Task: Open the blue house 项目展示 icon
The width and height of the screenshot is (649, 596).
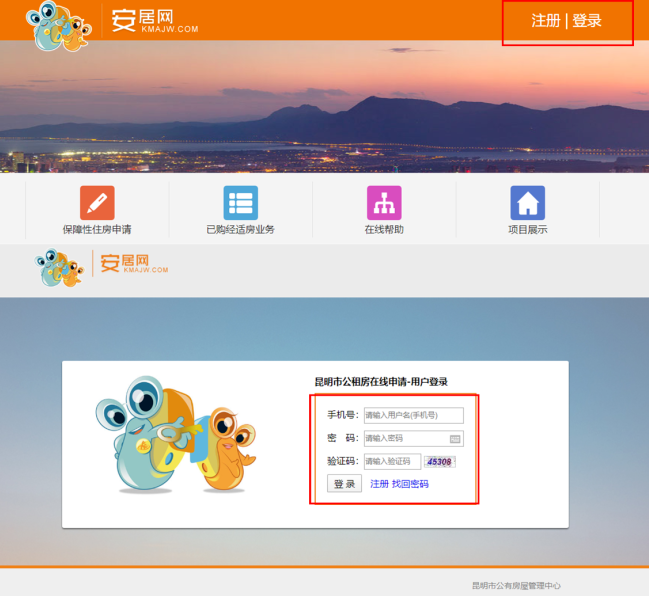Action: click(x=528, y=203)
